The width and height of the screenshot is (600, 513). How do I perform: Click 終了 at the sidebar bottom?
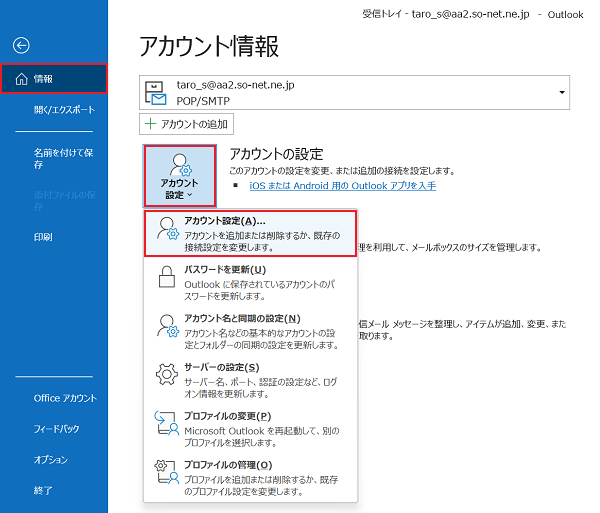point(43,490)
